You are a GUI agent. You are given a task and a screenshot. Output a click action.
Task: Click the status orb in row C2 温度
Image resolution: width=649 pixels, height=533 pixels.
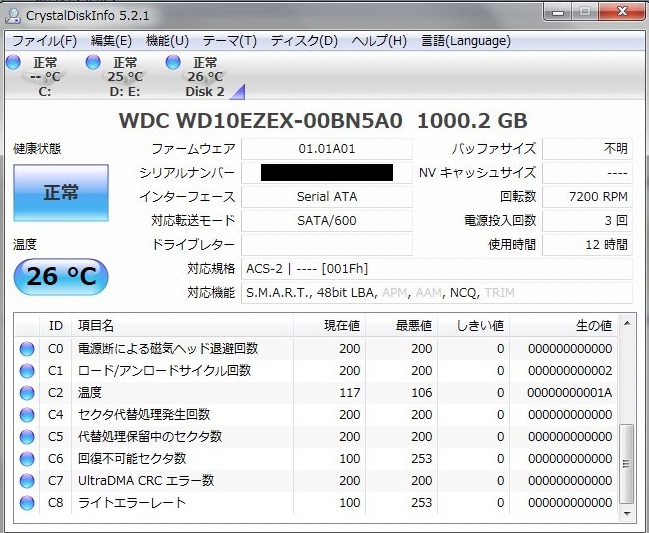27,393
